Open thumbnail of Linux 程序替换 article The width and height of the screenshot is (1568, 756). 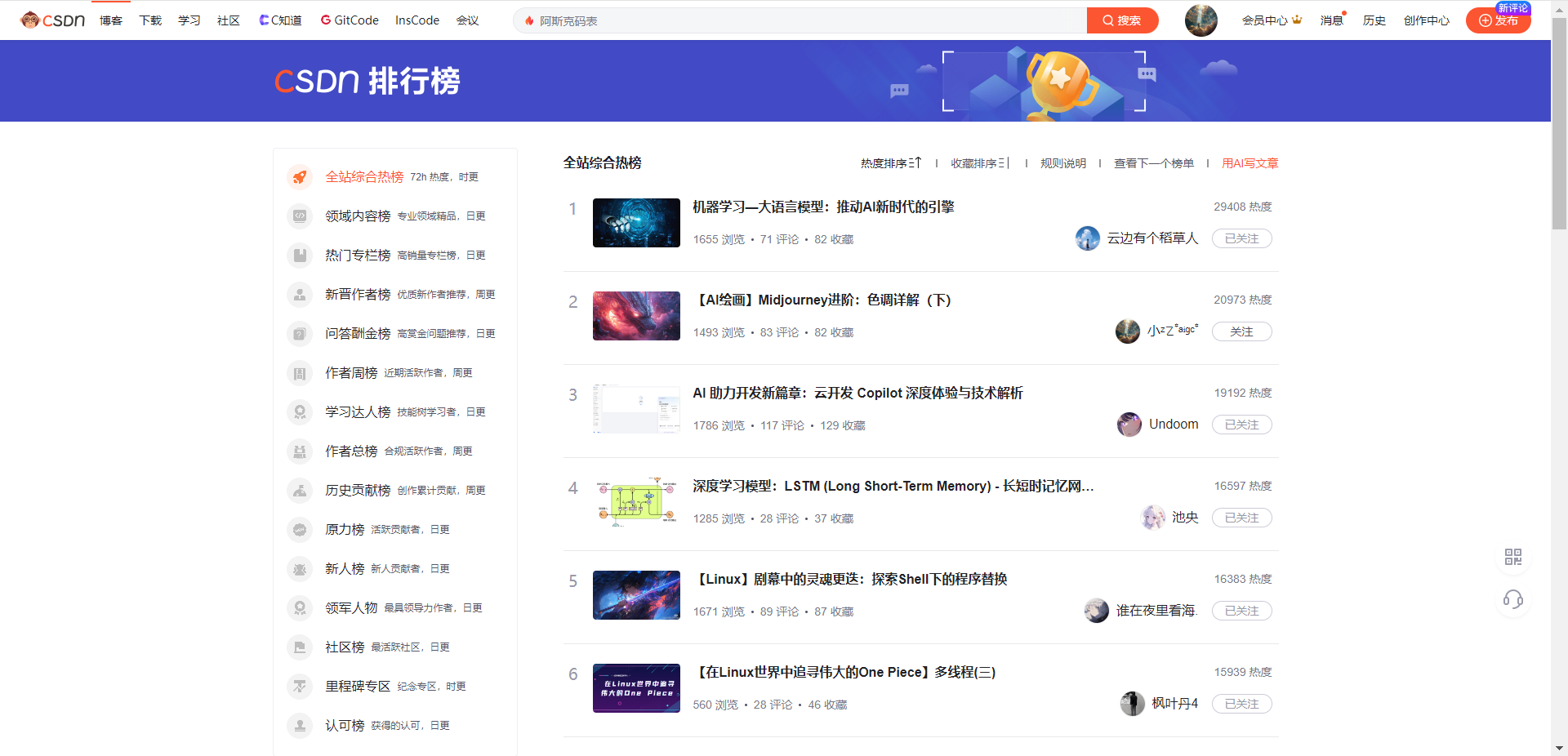pyautogui.click(x=636, y=595)
